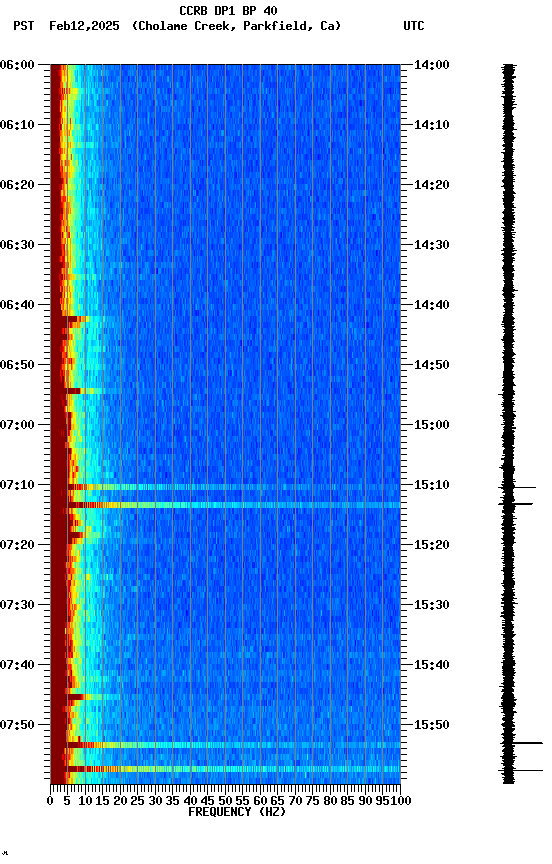The image size is (552, 864).
Task: Click the 06:10 PST time label
Action: pyautogui.click(x=17, y=125)
